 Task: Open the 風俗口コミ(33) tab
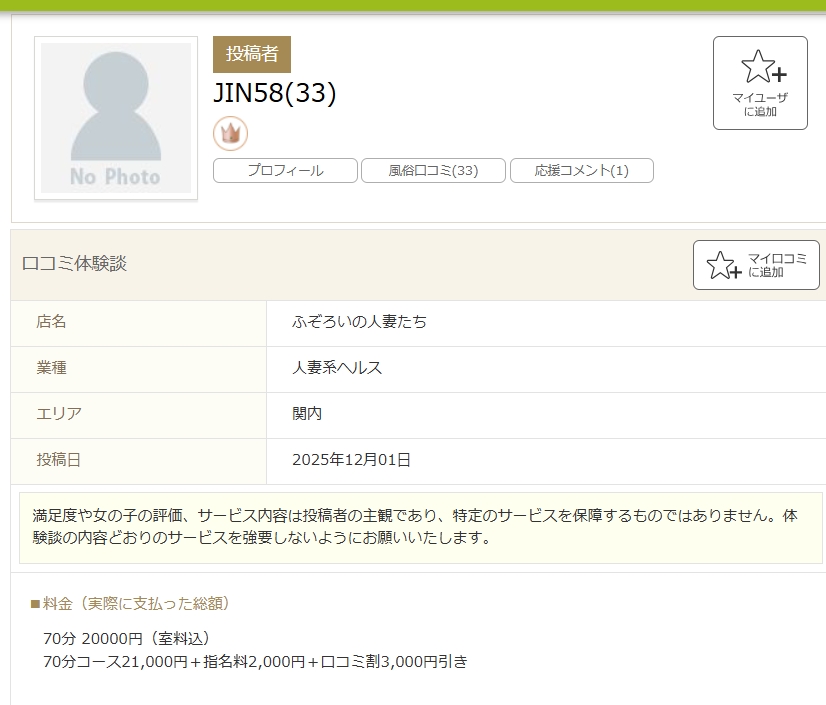click(433, 171)
